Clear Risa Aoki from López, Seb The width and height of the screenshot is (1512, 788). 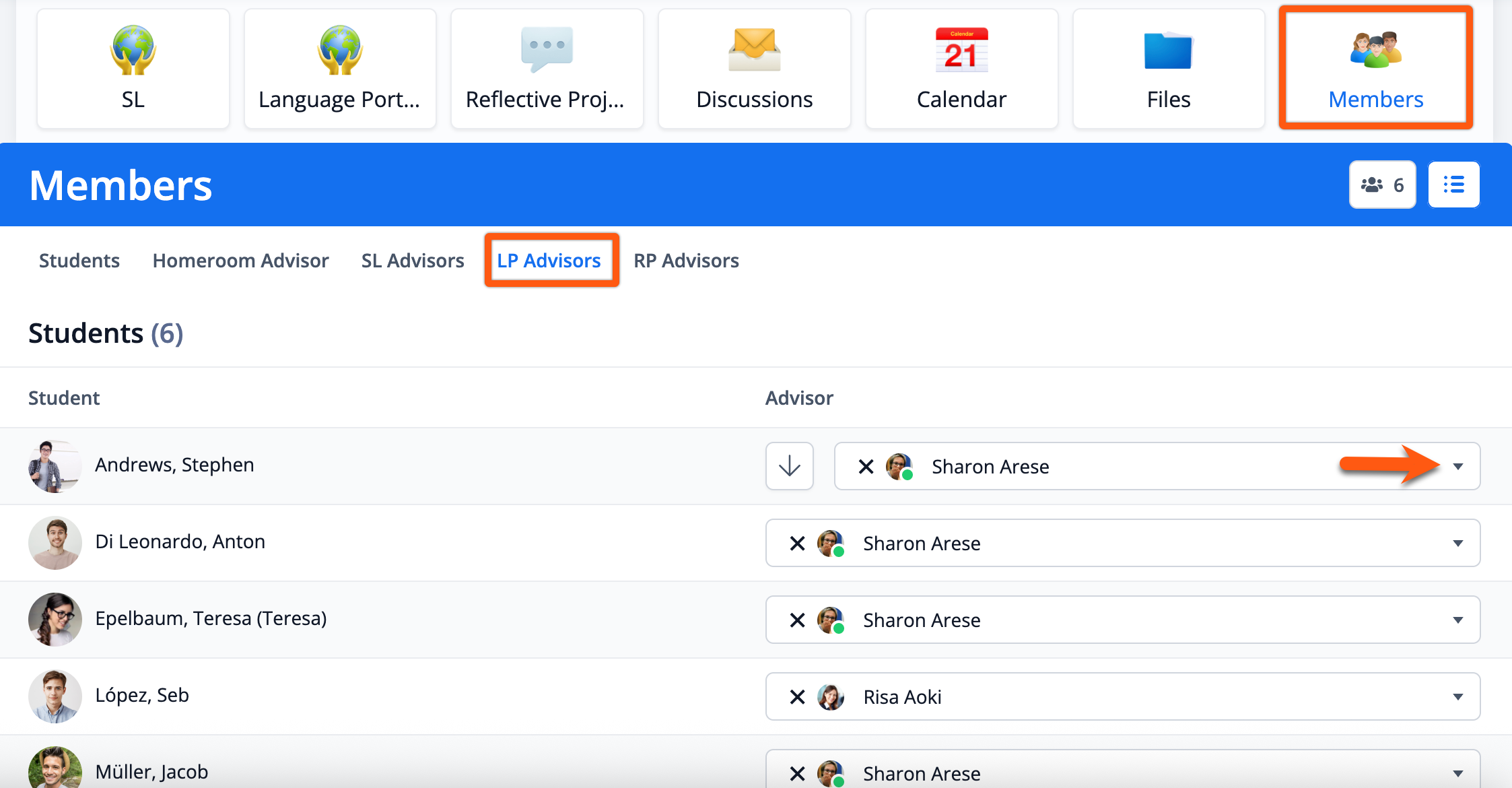point(797,696)
